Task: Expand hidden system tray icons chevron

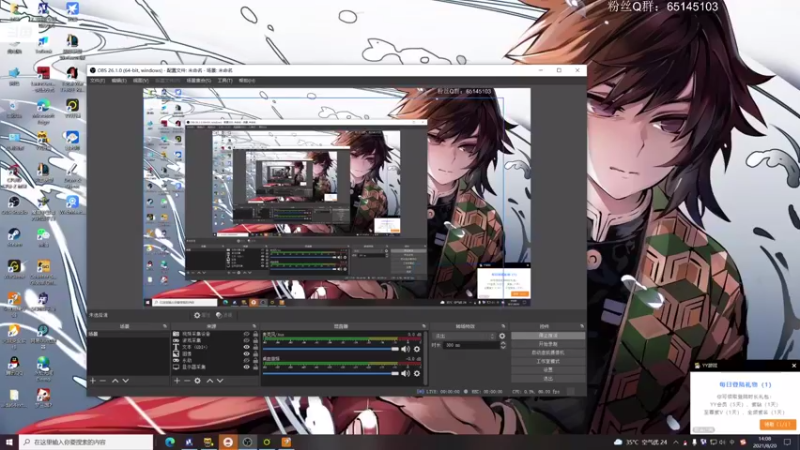Action: (676, 442)
